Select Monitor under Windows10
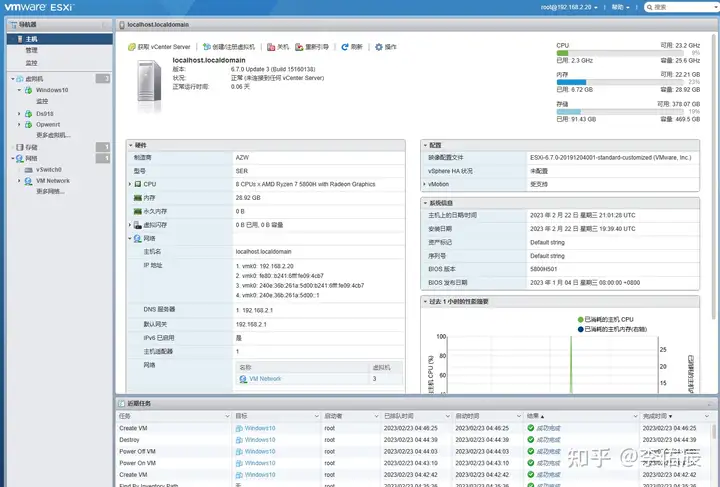The height and width of the screenshot is (487, 720). [x=42, y=101]
